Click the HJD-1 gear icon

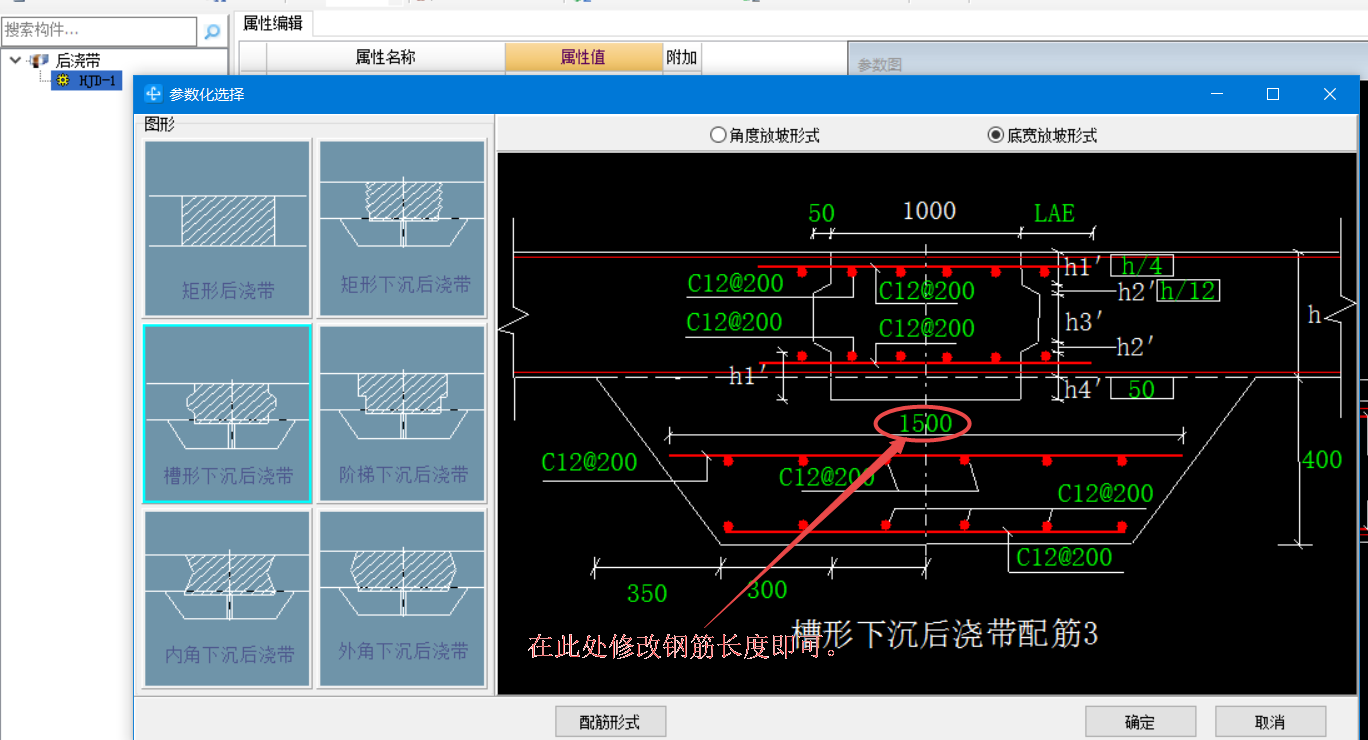point(63,80)
